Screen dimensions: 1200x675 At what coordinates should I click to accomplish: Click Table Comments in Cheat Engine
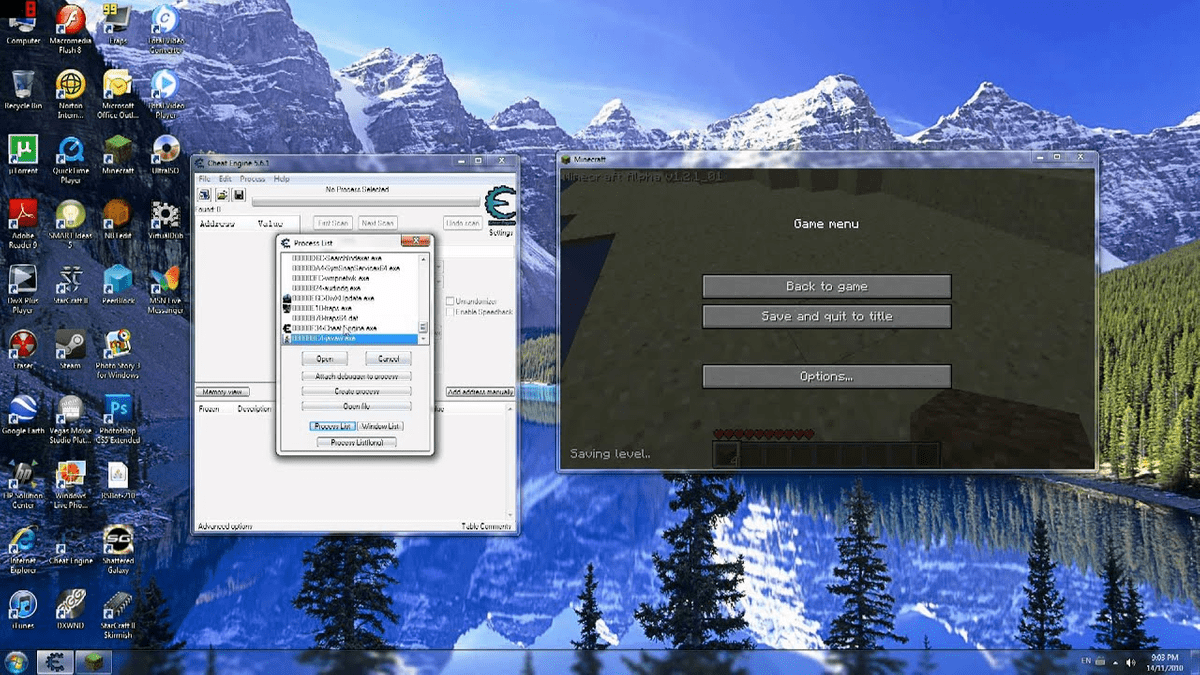[487, 526]
